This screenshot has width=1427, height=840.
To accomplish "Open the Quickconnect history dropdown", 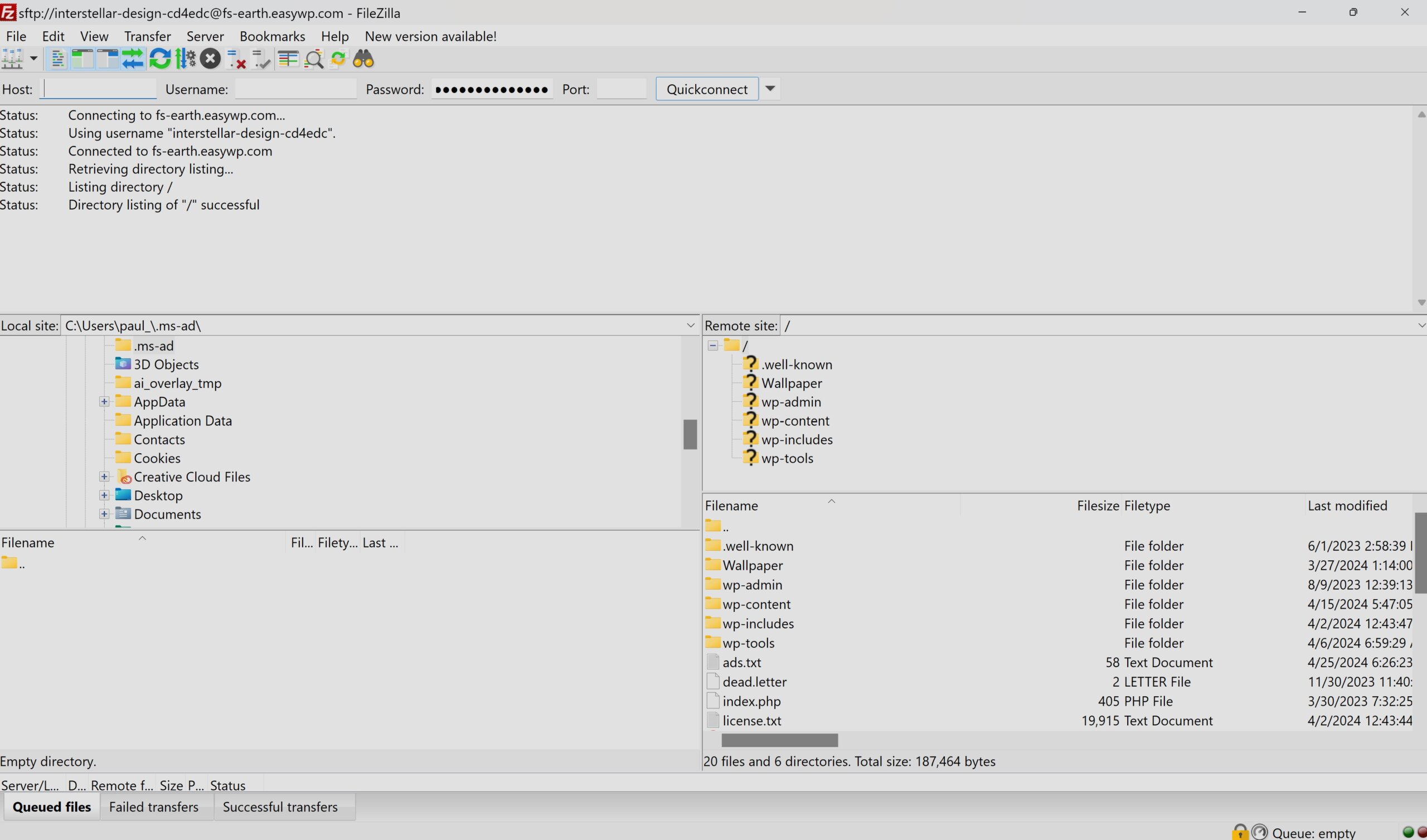I will (x=770, y=89).
